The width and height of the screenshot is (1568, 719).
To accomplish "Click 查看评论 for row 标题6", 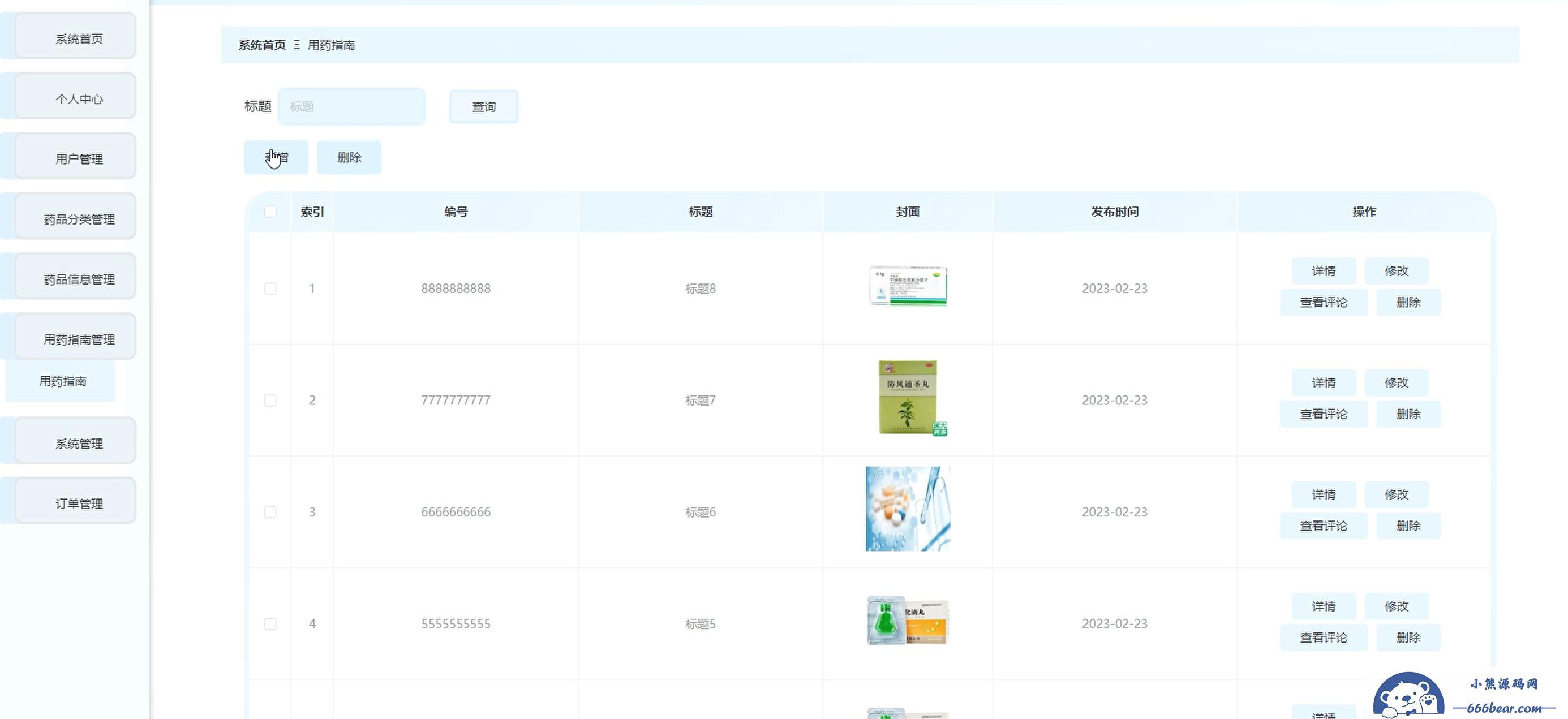I will (1324, 526).
